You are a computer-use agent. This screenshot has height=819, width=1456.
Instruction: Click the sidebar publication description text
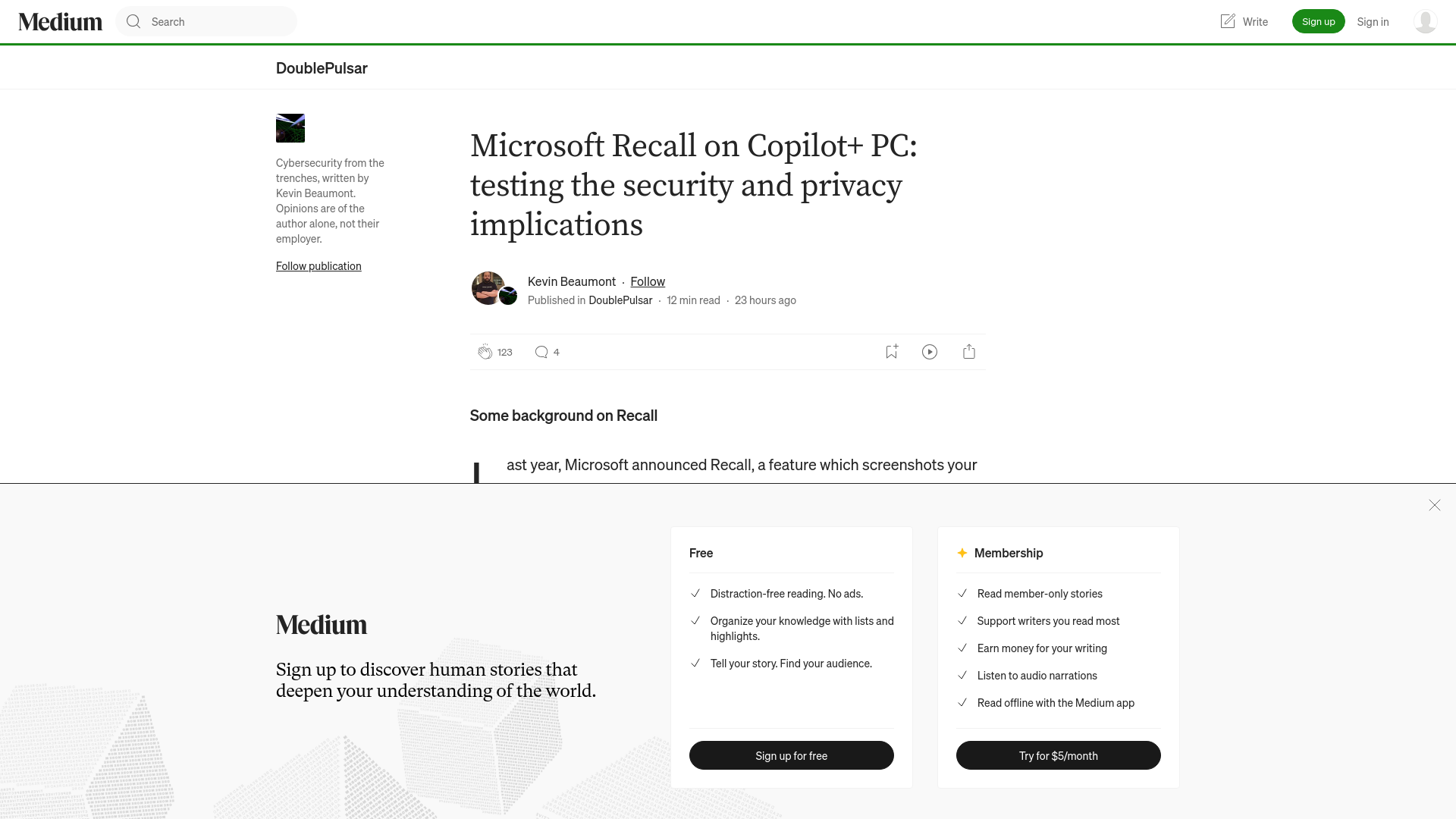point(330,201)
